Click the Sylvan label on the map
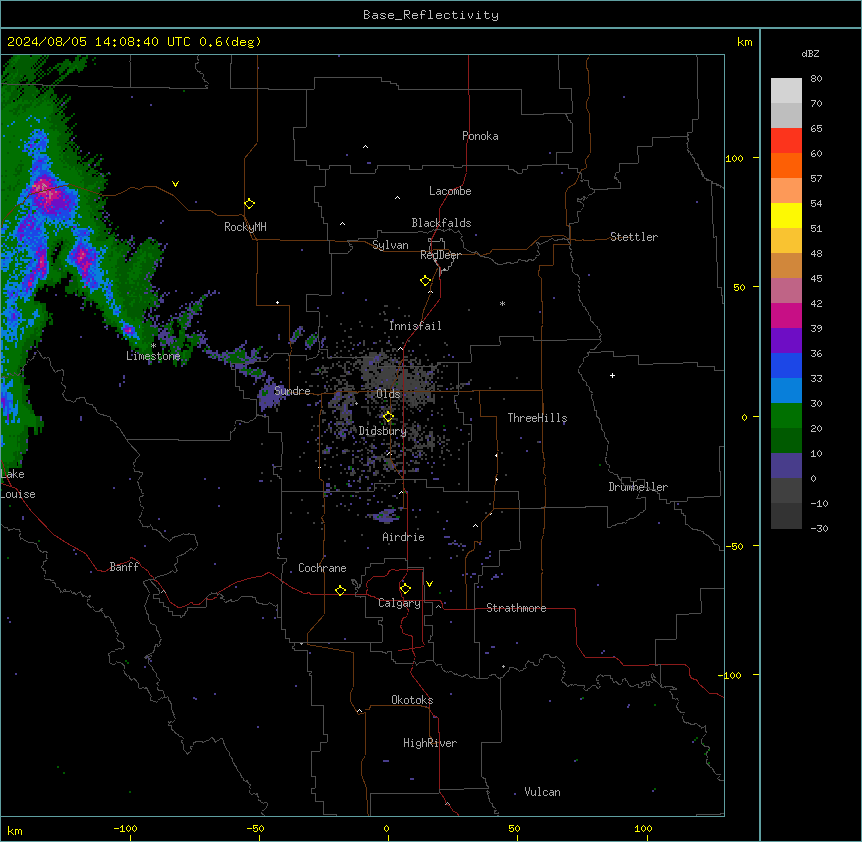The width and height of the screenshot is (862, 842). tap(390, 245)
